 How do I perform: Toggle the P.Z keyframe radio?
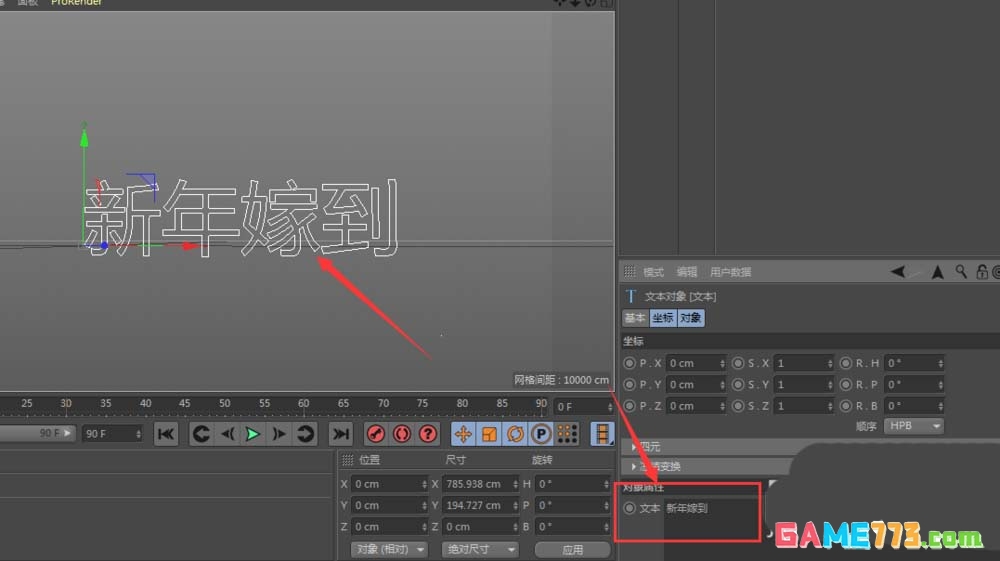(x=629, y=405)
